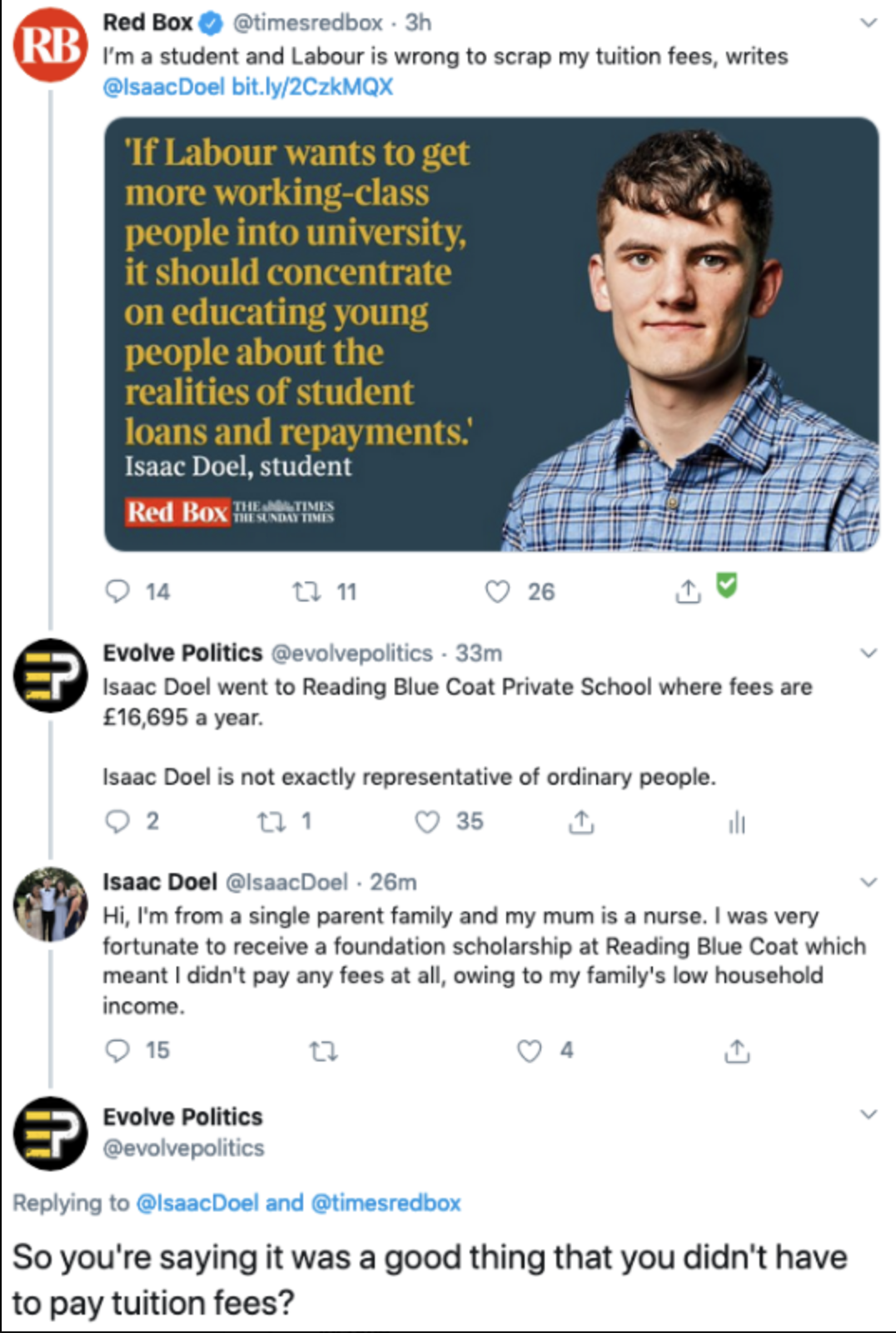896x1333 pixels.
Task: Like Isaac Doel's scholarship reply
Action: (530, 1051)
